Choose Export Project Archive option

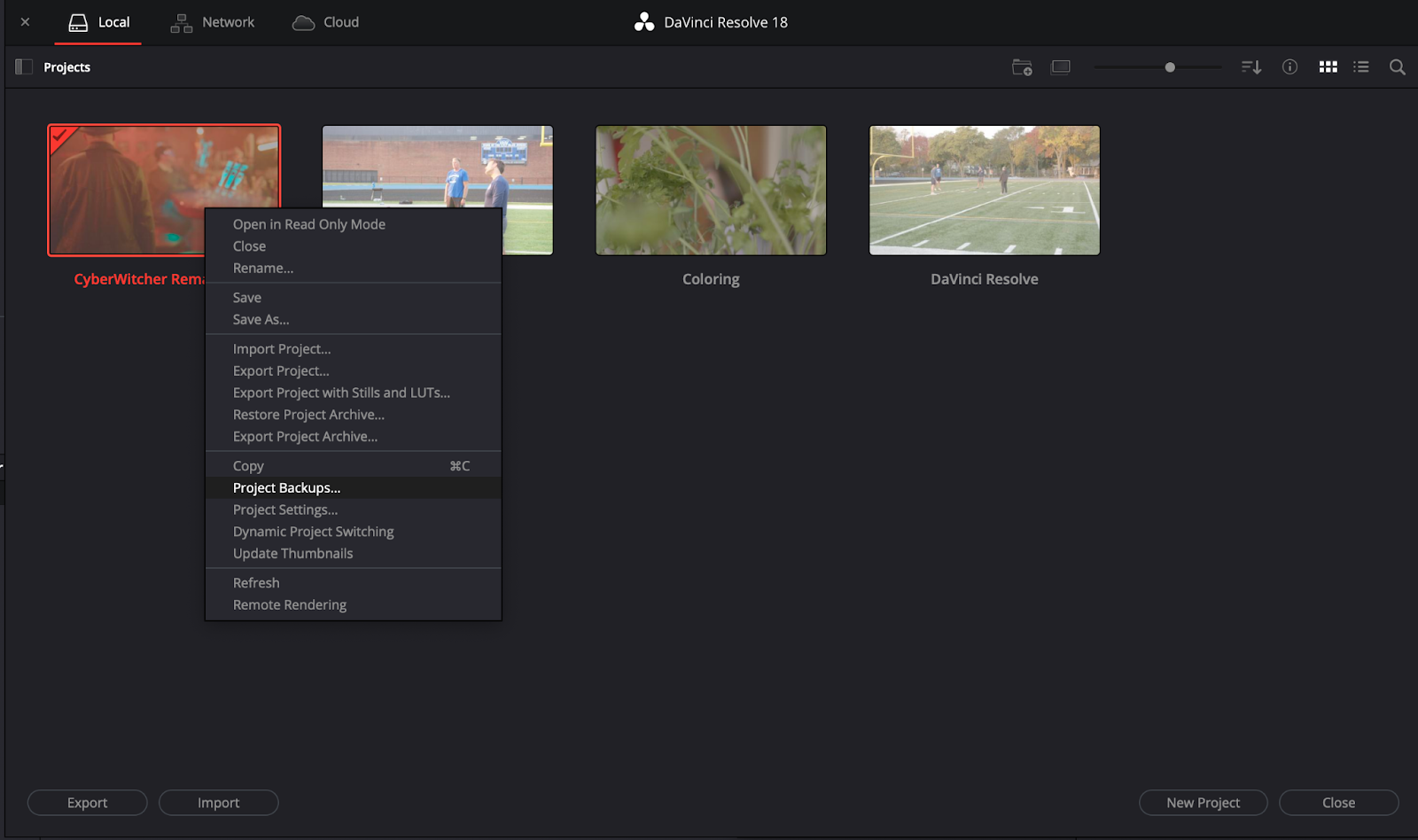point(305,436)
